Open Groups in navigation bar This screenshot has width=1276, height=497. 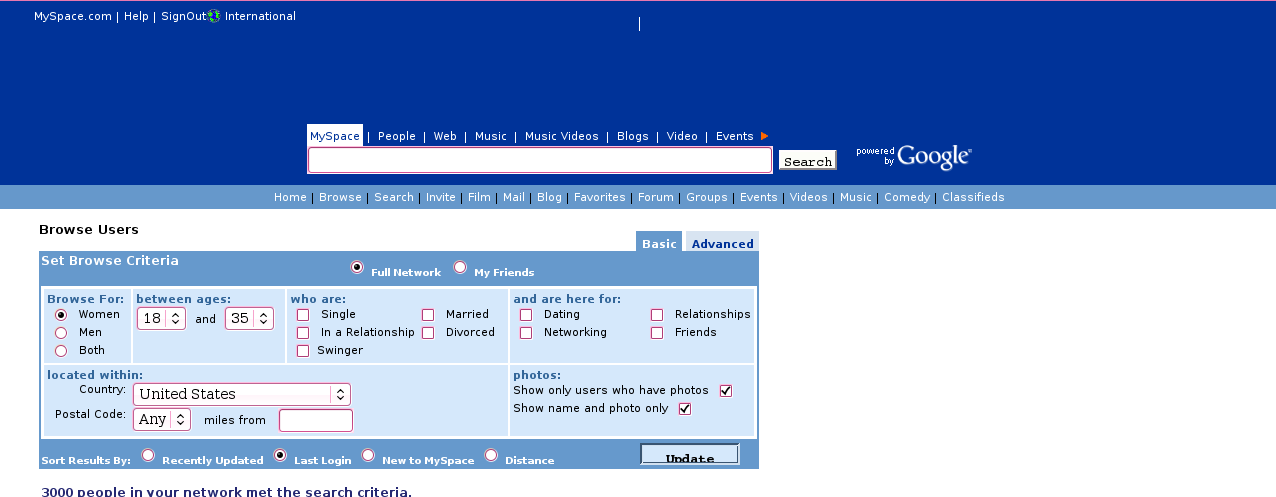tap(707, 197)
